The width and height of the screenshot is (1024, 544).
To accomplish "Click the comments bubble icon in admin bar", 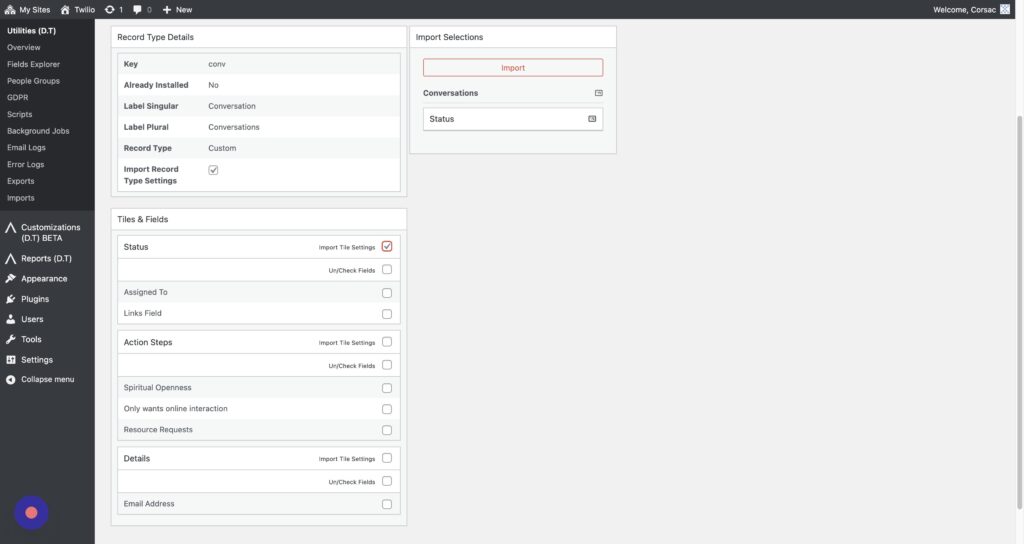I will click(x=137, y=9).
